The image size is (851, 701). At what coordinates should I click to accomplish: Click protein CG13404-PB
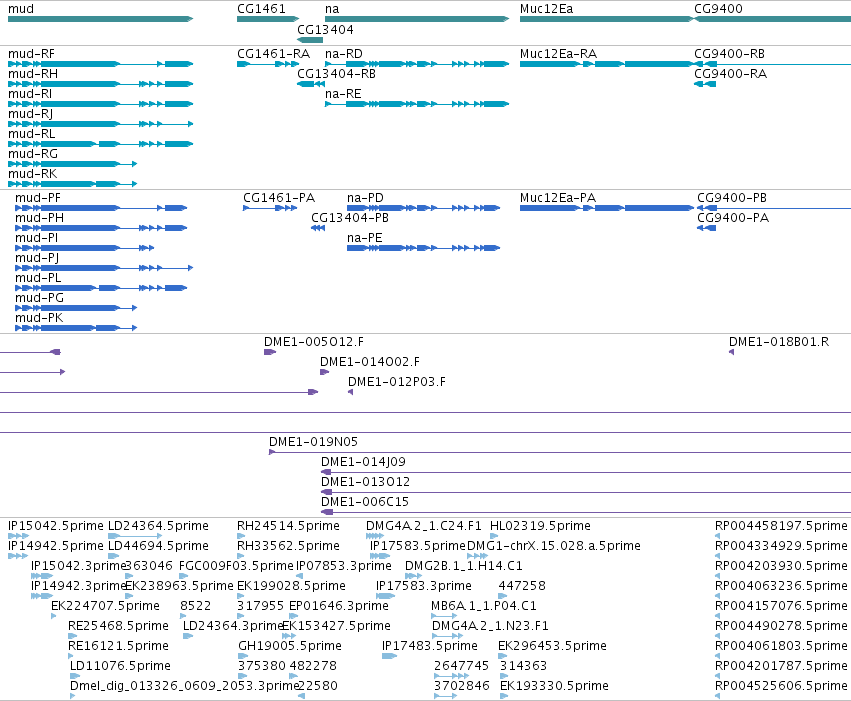click(318, 228)
